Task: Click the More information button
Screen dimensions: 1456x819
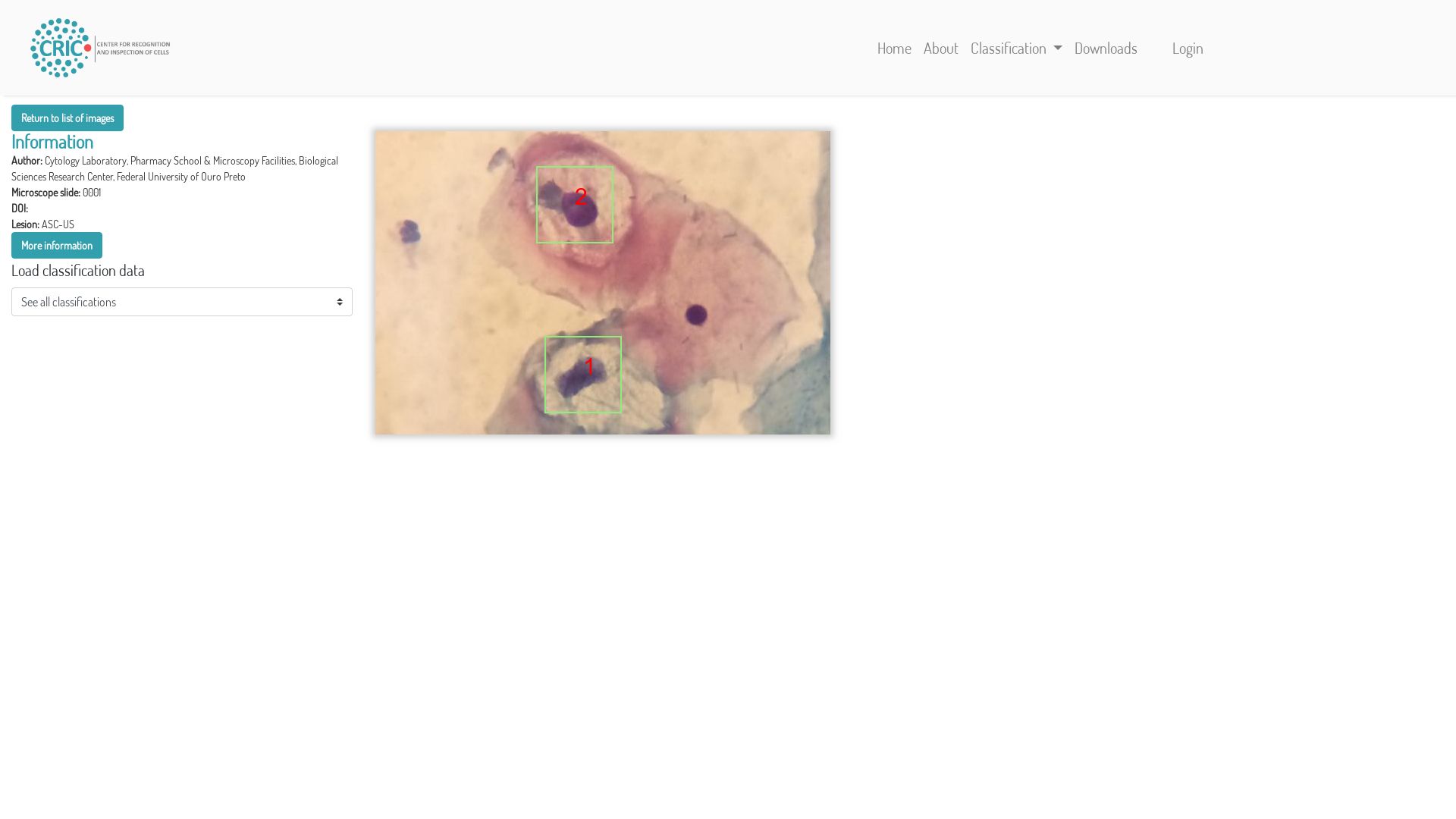Action: [x=57, y=245]
